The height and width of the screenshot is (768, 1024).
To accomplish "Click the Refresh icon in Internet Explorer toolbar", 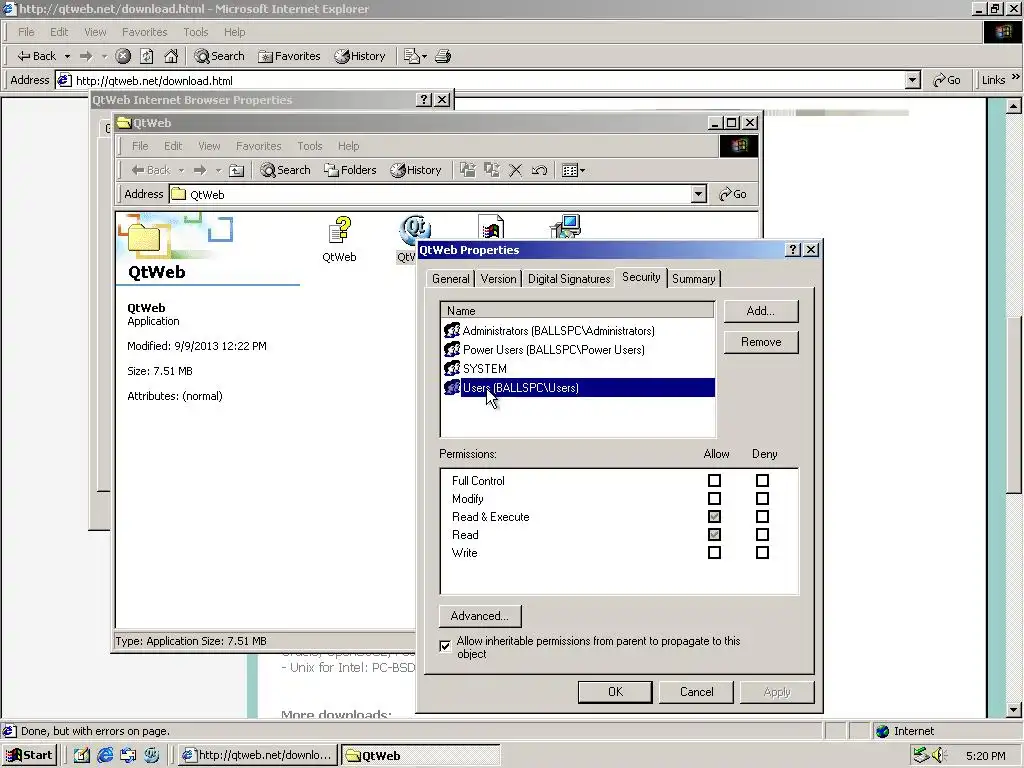I will [147, 56].
